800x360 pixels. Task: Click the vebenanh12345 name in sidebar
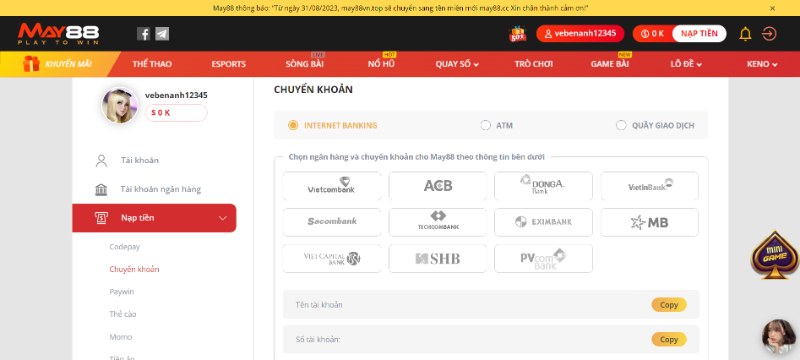point(176,95)
